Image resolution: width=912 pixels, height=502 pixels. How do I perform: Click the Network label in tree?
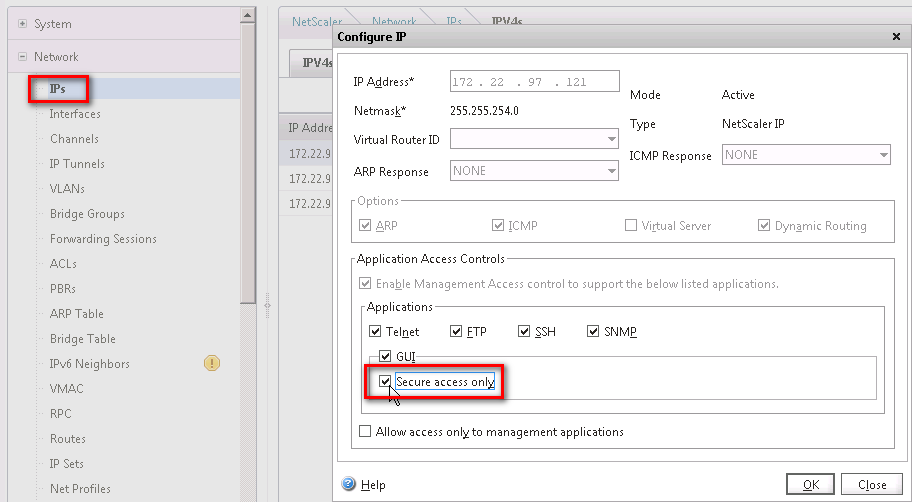[x=56, y=56]
